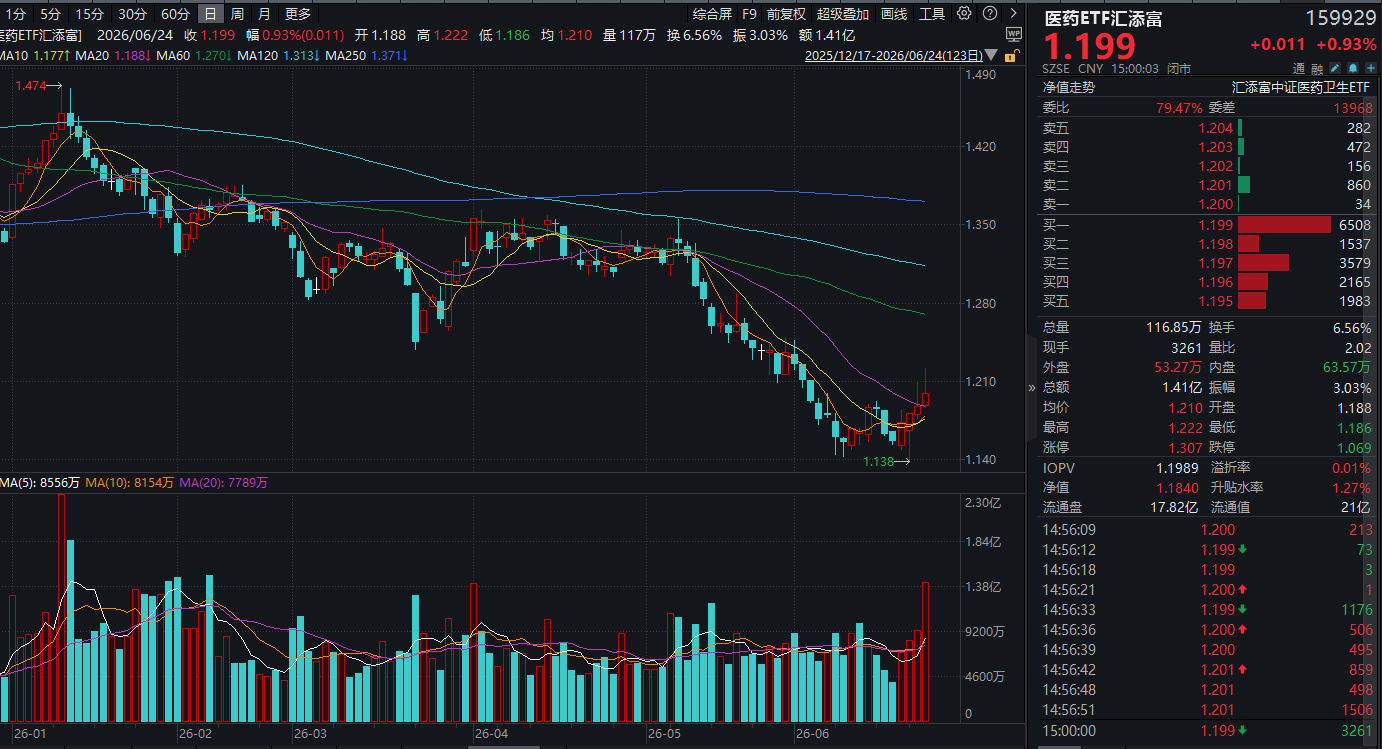Toggle 超级叠加 overlay mode
The height and width of the screenshot is (749, 1382).
(x=843, y=14)
